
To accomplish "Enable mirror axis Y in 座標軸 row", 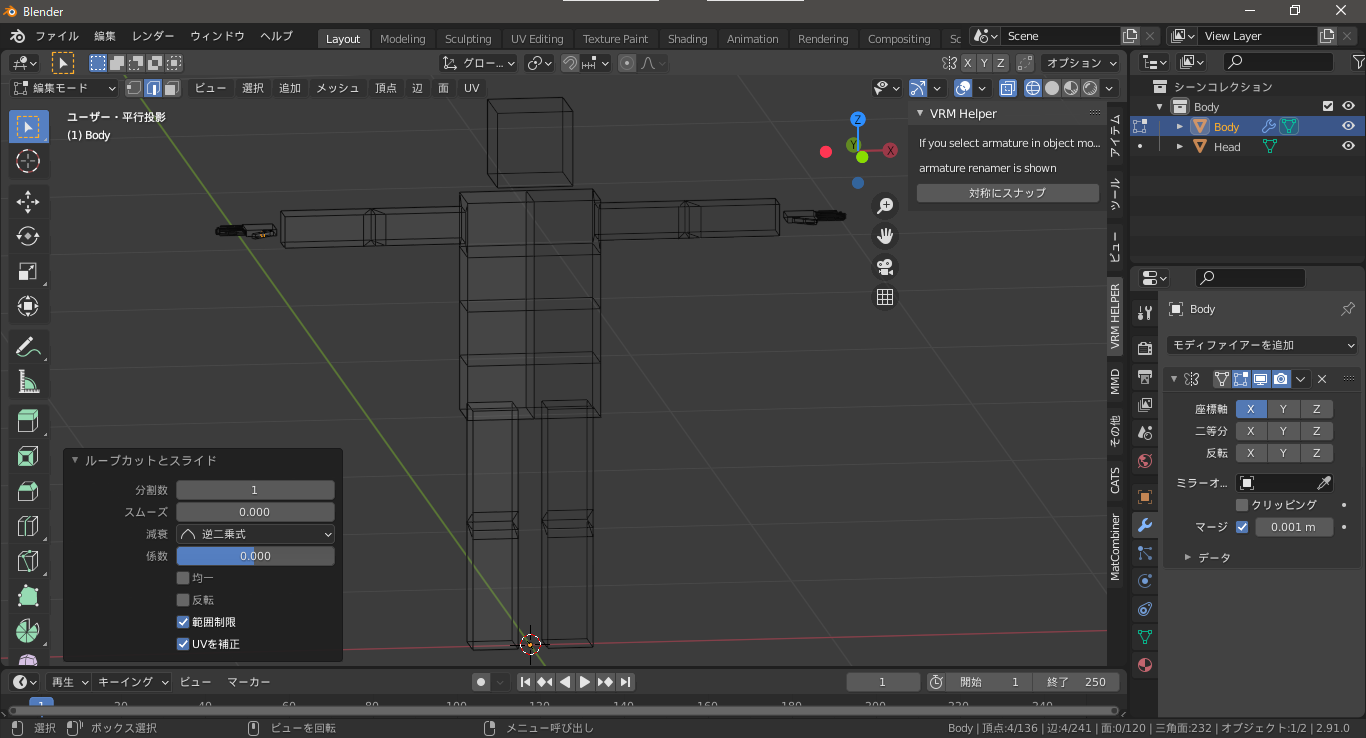I will 1284,409.
